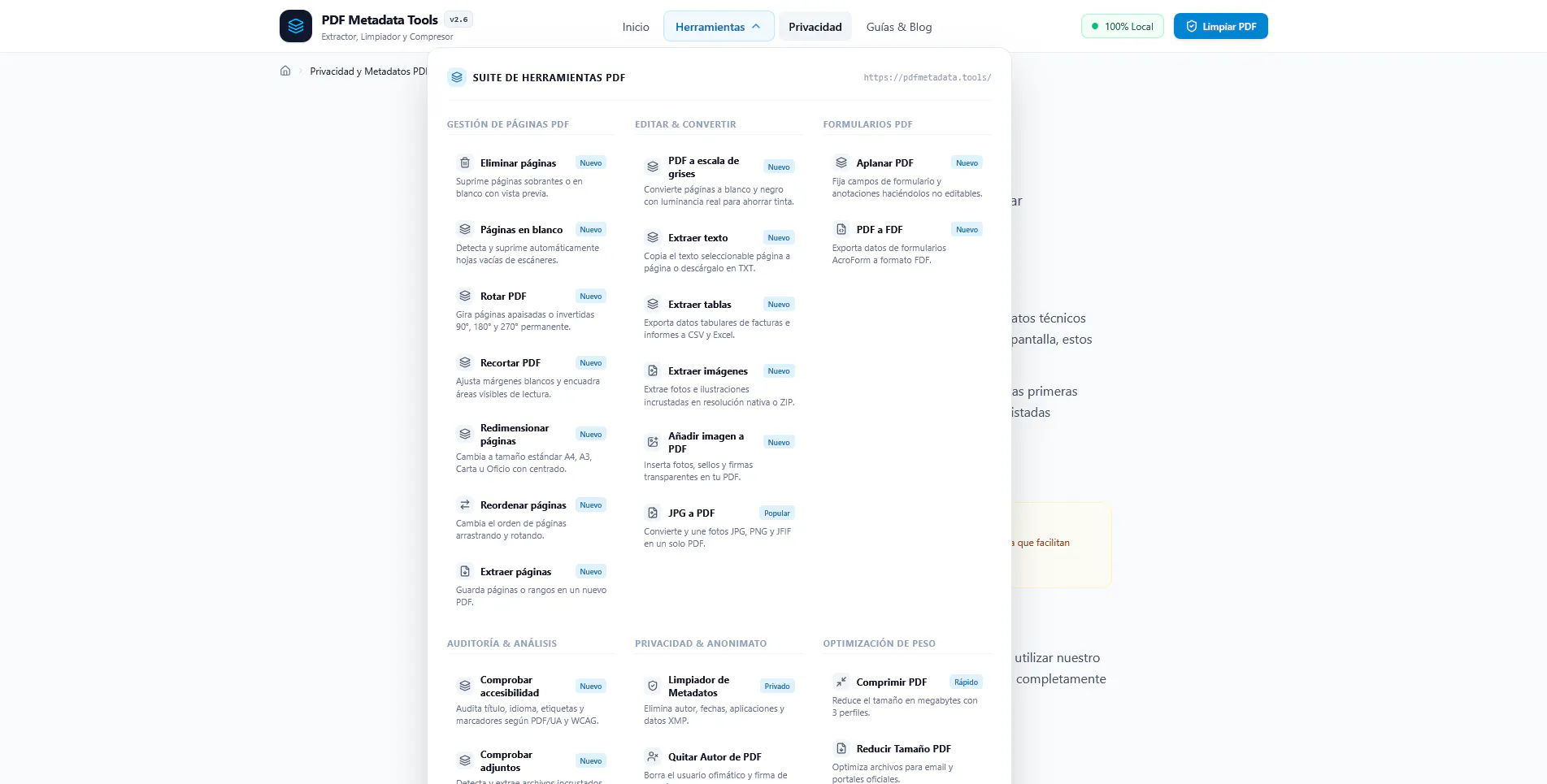Click the Recortar PDF icon
This screenshot has width=1547, height=784.
[465, 362]
